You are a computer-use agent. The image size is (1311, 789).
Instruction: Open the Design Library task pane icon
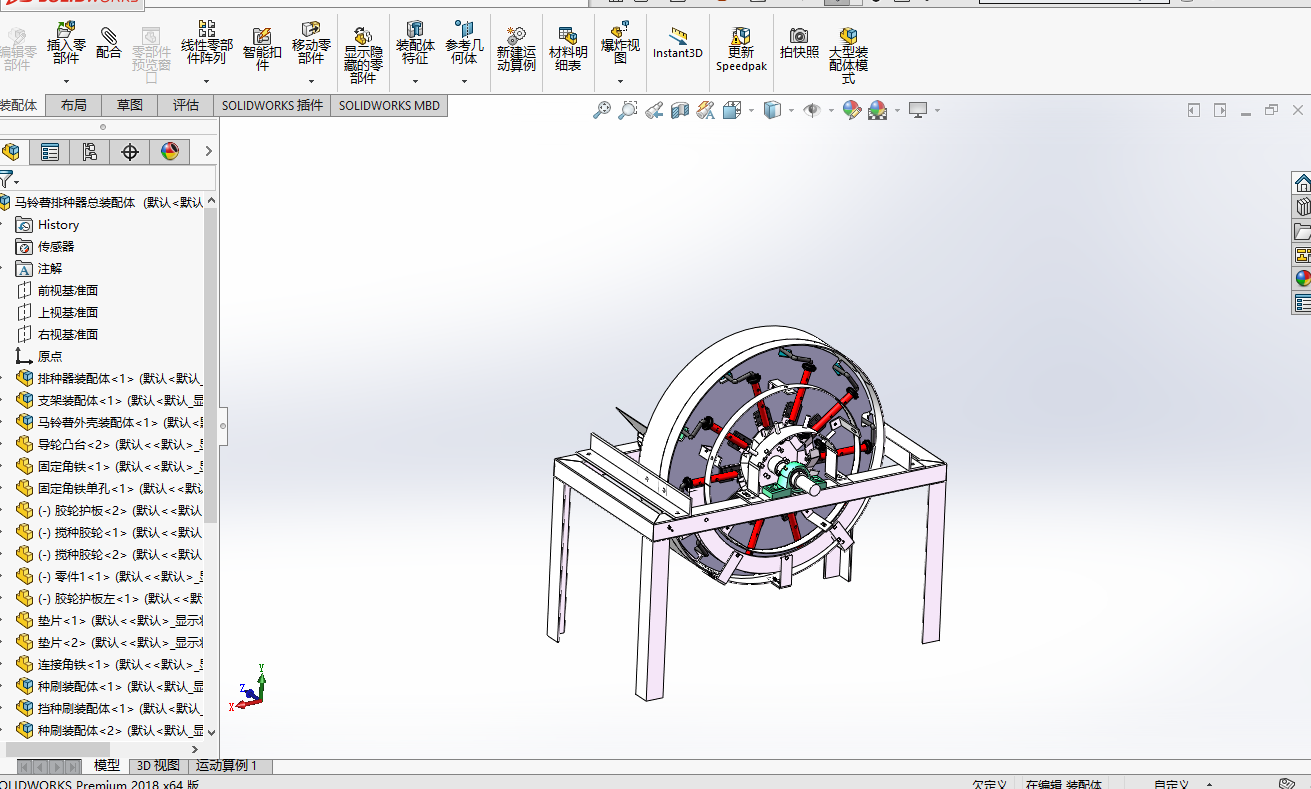(x=1302, y=207)
